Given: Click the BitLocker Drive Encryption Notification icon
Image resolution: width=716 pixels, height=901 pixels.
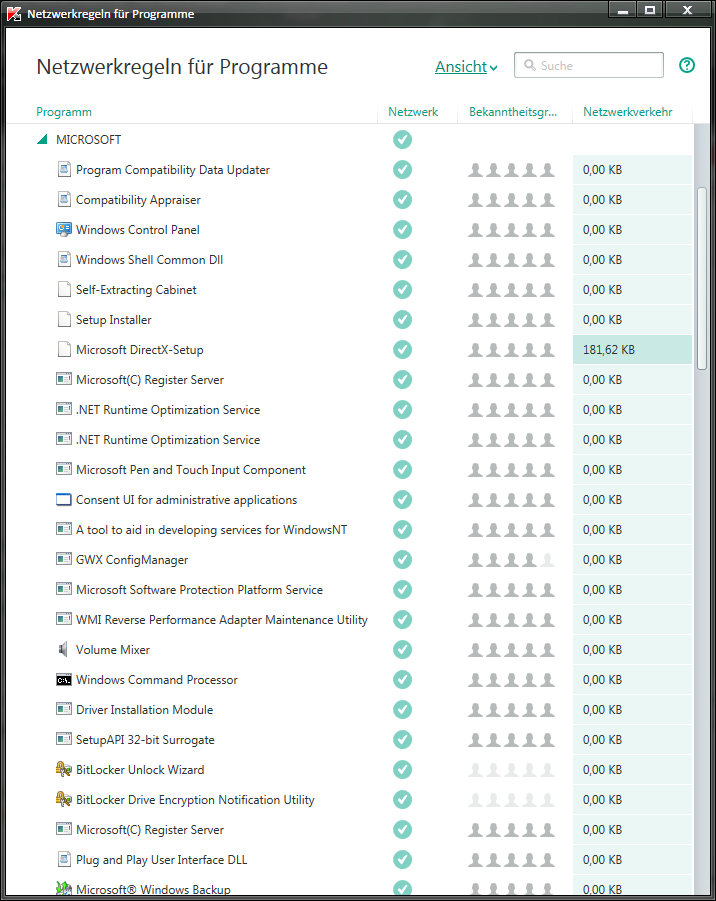Looking at the screenshot, I should click(64, 799).
